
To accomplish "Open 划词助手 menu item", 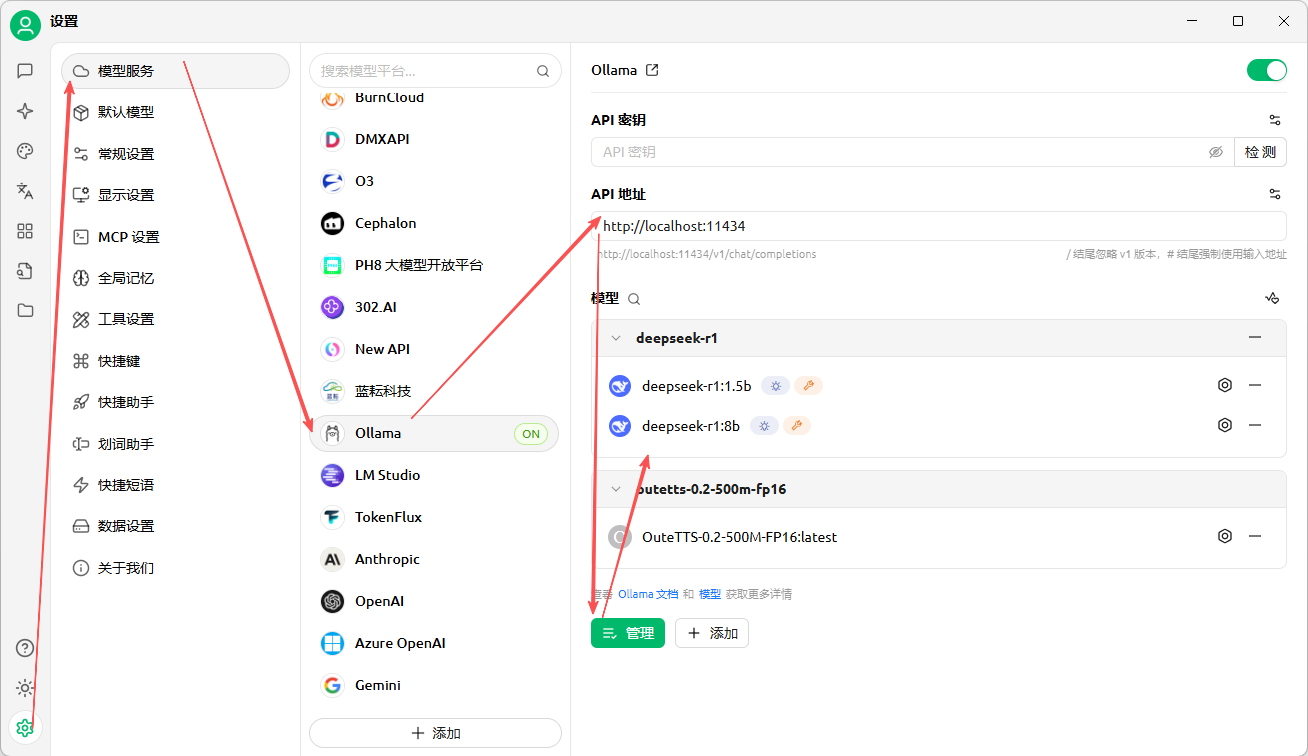I will point(175,444).
